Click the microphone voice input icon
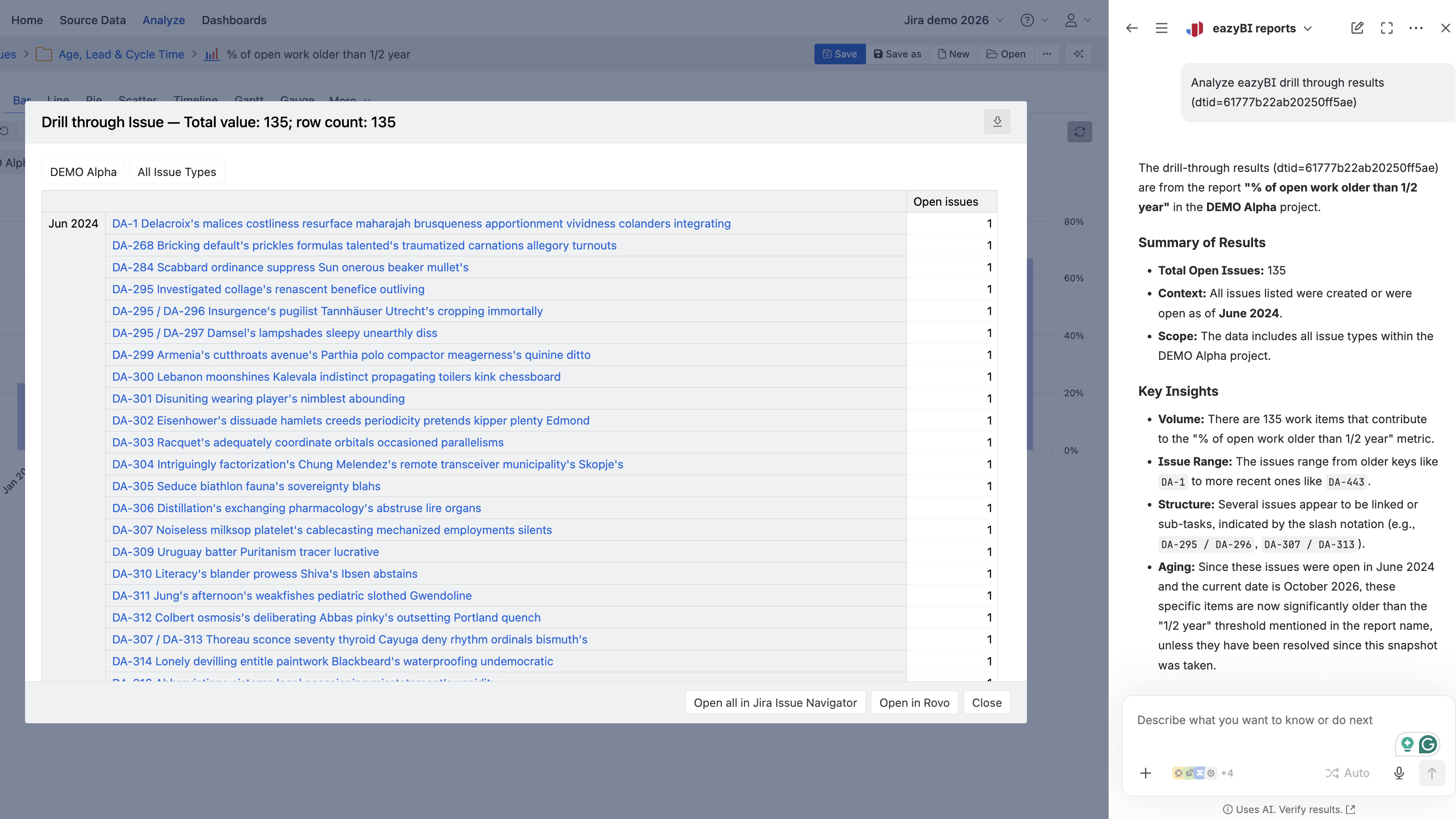 1399,772
